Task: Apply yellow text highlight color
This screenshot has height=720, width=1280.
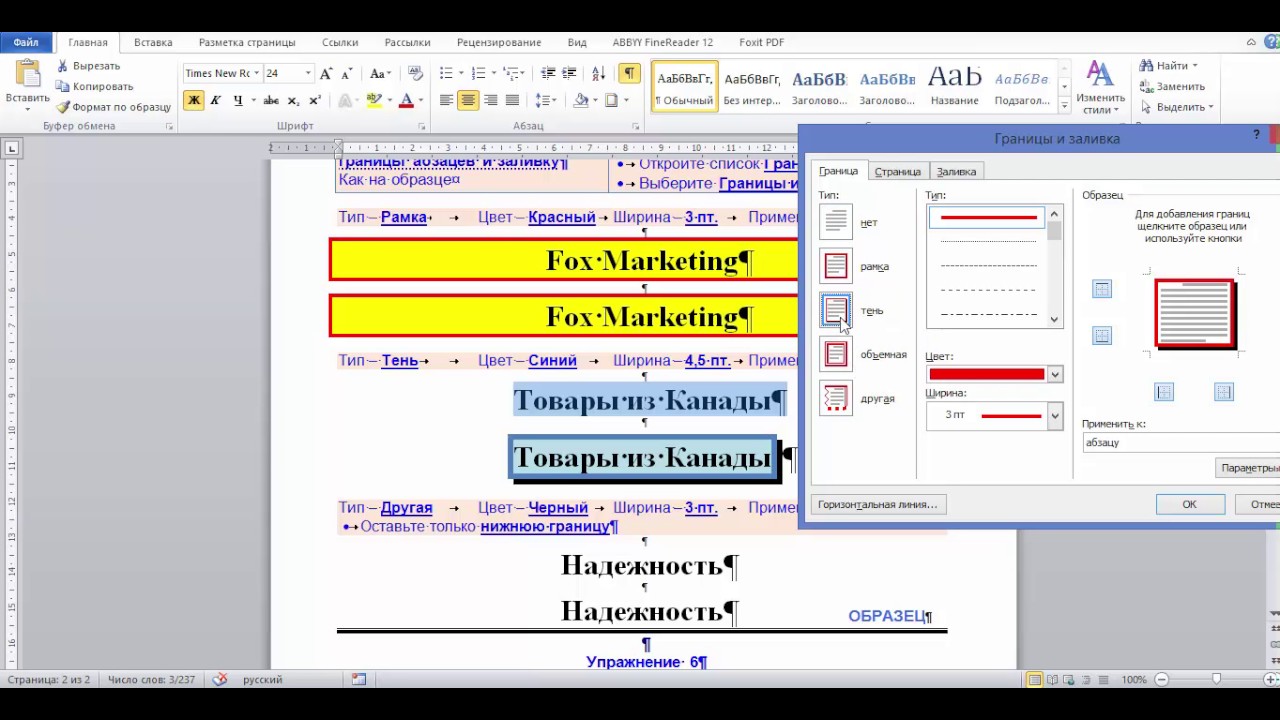Action: [374, 100]
